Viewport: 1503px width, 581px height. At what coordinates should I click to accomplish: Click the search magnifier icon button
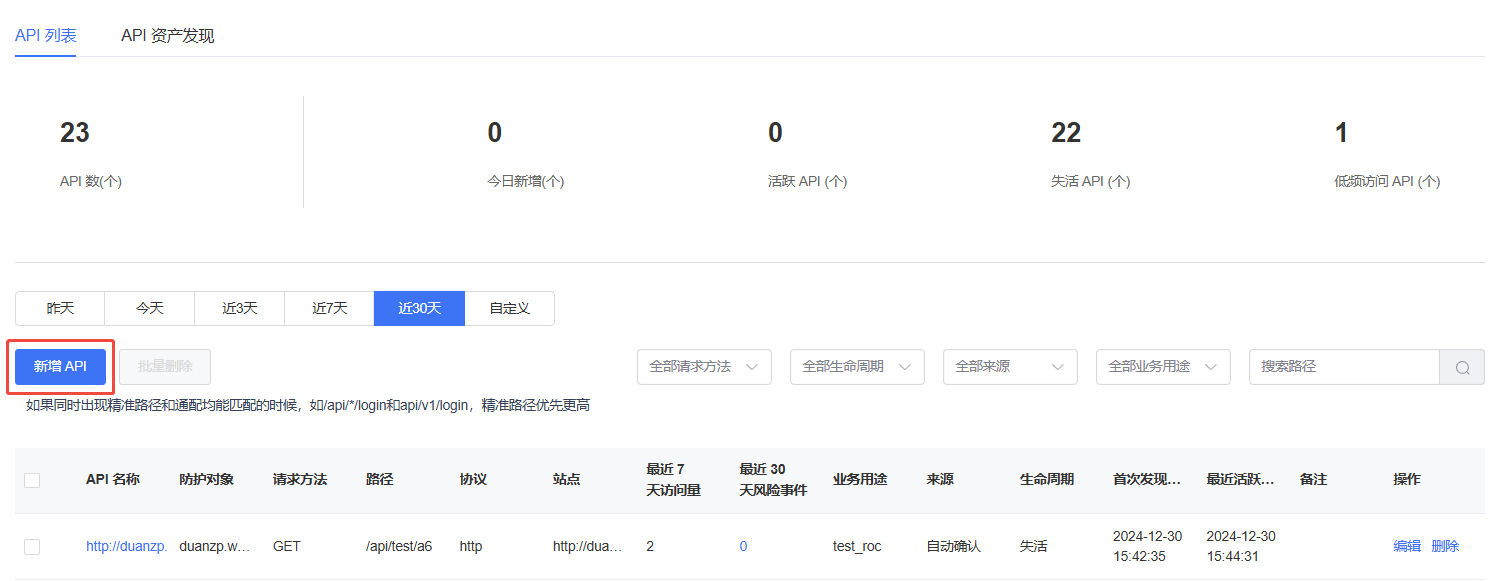coord(1462,367)
